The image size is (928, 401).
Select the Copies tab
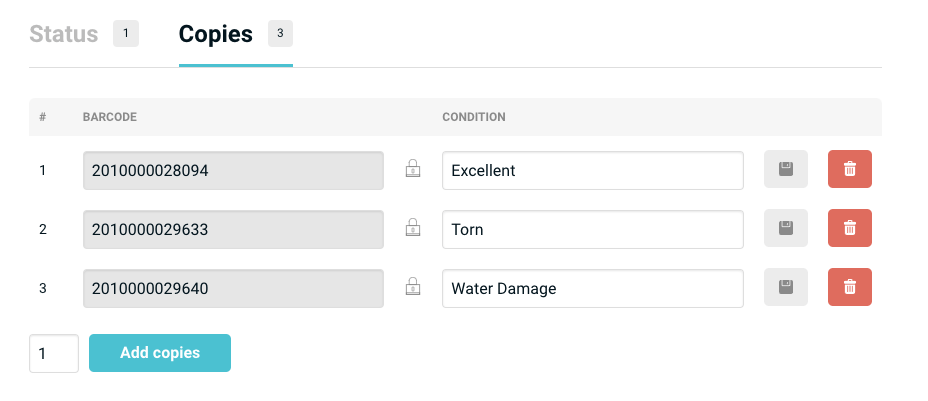[216, 34]
